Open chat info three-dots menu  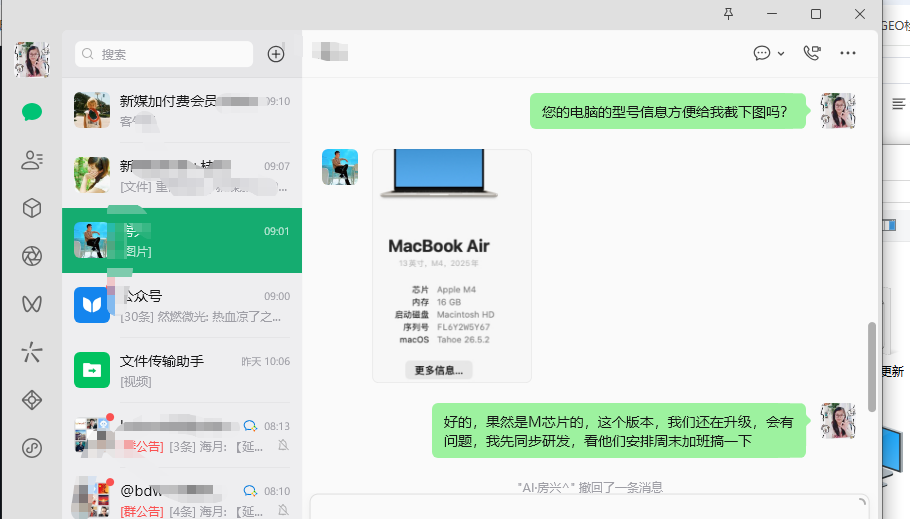click(x=848, y=53)
